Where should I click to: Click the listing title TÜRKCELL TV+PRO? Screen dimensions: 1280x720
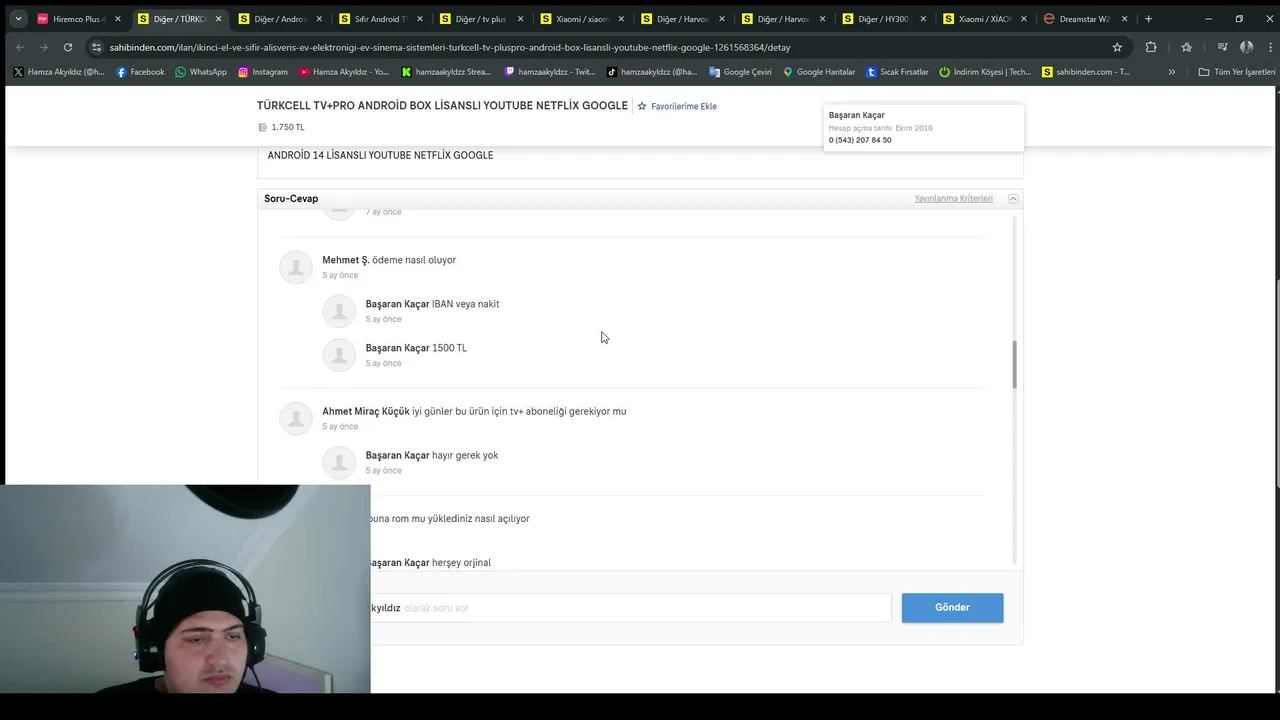click(442, 105)
